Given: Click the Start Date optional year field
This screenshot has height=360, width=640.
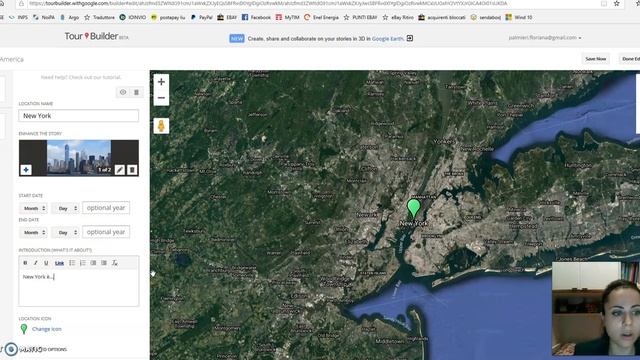Looking at the screenshot, I should pyautogui.click(x=106, y=208).
